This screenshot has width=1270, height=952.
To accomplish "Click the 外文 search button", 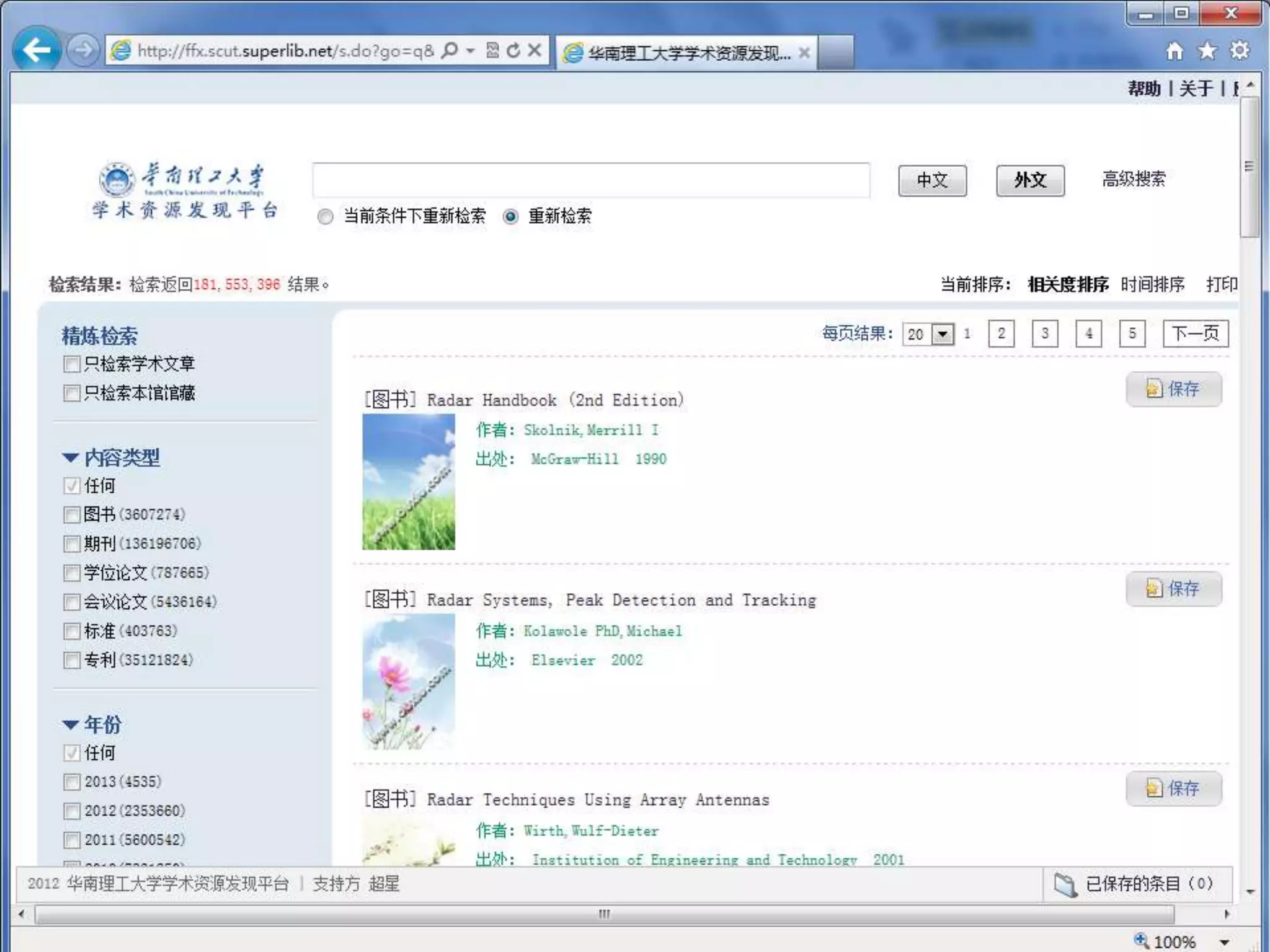I will pos(1029,180).
